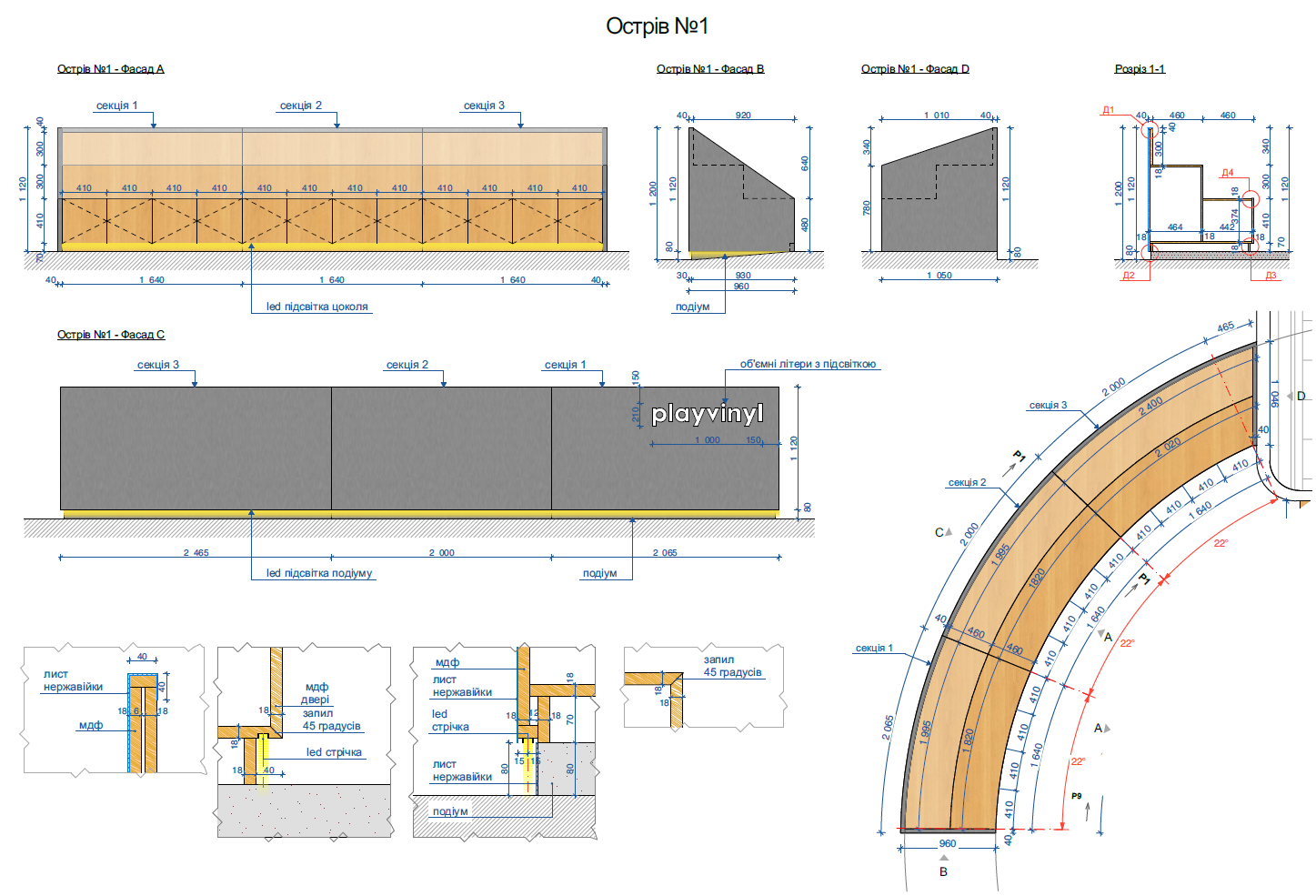Select "секція 2" label in Фасад A
This screenshot has height=896, width=1316.
(x=300, y=106)
